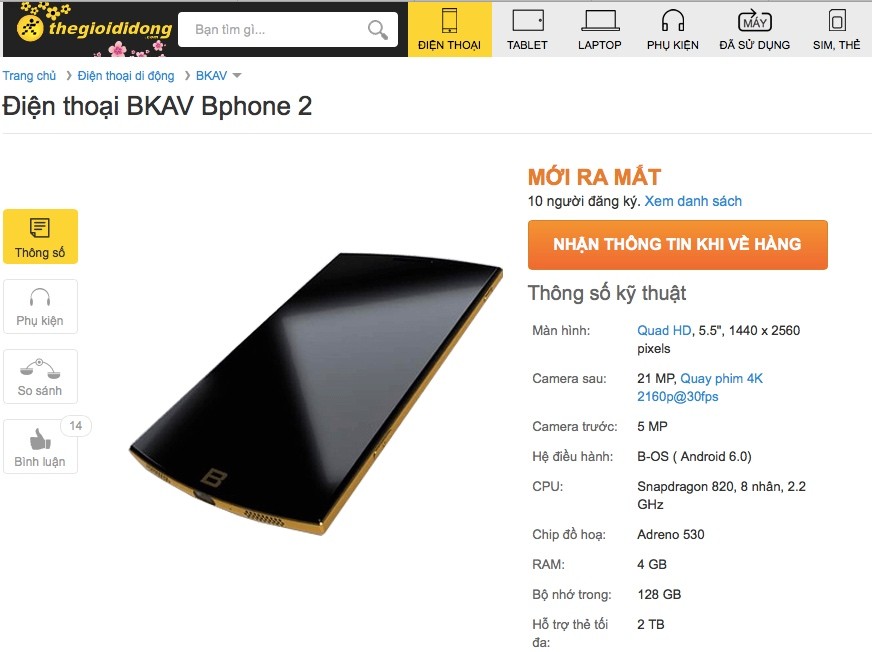
Task: Click the search magnifier icon
Action: 376,29
